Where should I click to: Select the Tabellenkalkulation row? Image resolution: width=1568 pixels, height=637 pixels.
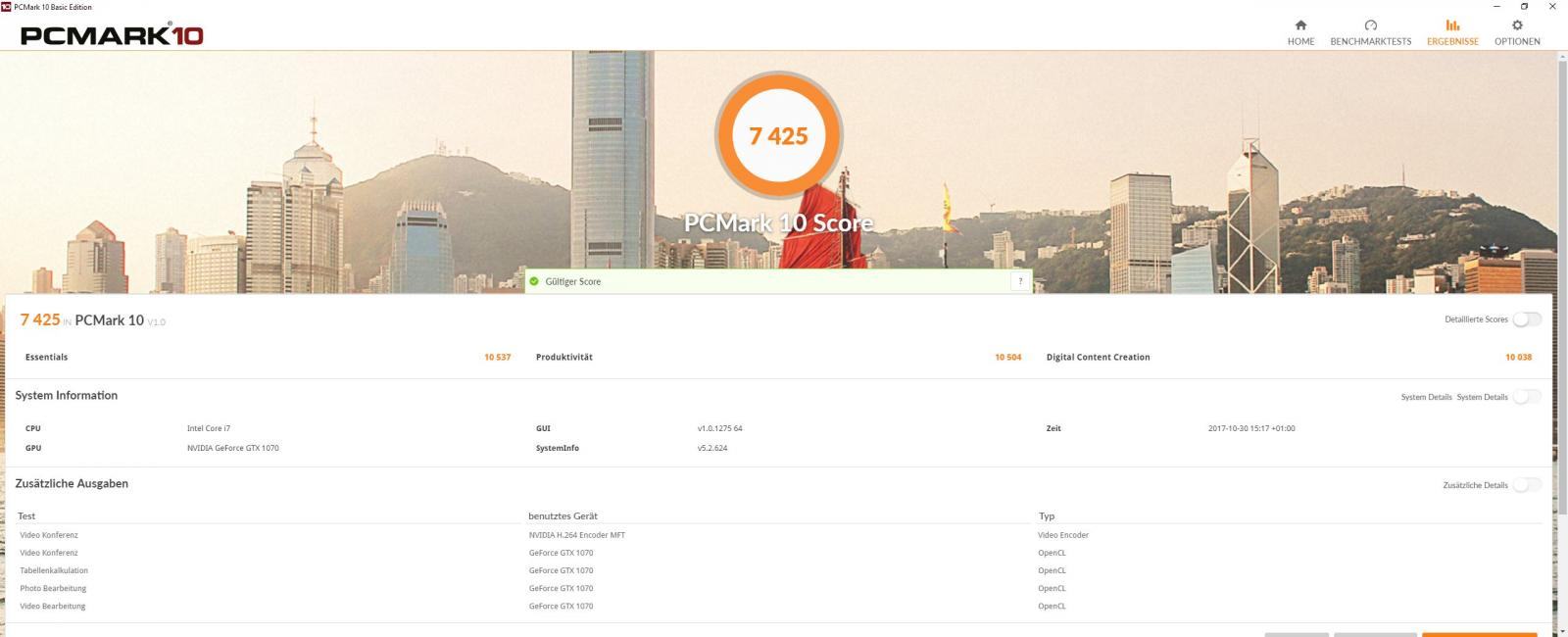click(779, 570)
